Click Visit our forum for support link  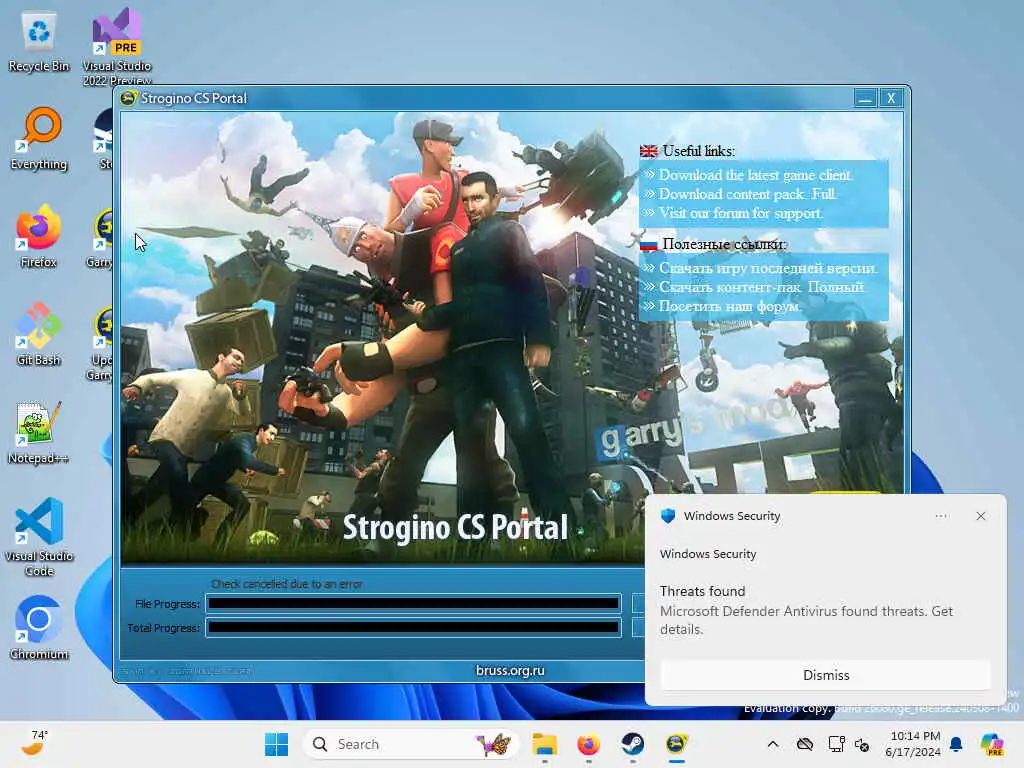[x=741, y=213]
